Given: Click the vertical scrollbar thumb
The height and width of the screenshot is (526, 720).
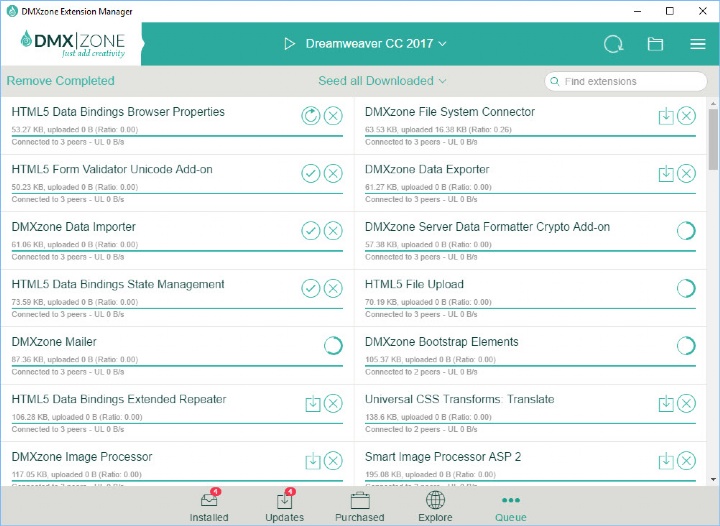Looking at the screenshot, I should tap(713, 139).
